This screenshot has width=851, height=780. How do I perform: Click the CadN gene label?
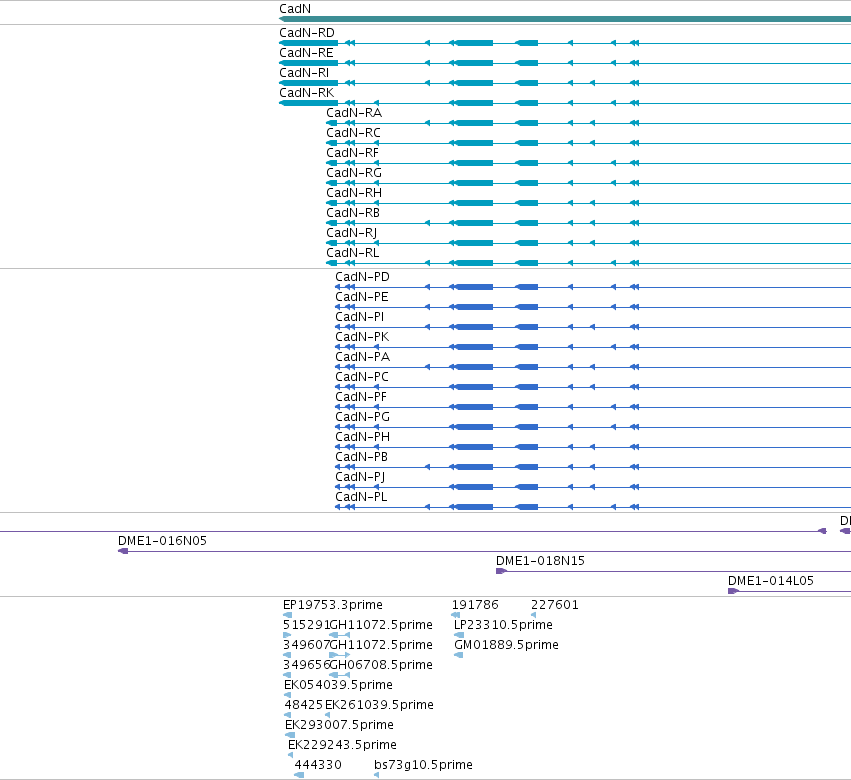coord(295,9)
